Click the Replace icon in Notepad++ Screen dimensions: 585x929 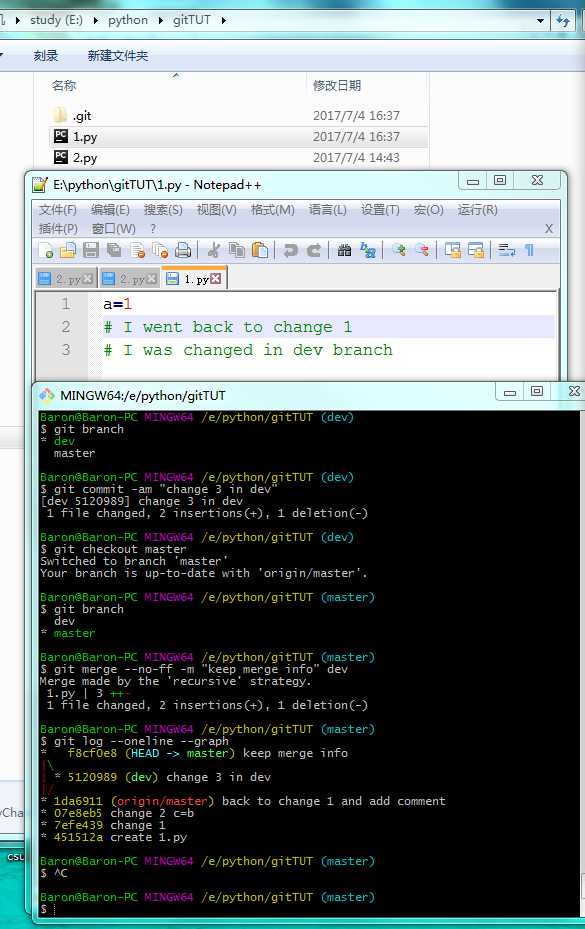pyautogui.click(x=368, y=250)
